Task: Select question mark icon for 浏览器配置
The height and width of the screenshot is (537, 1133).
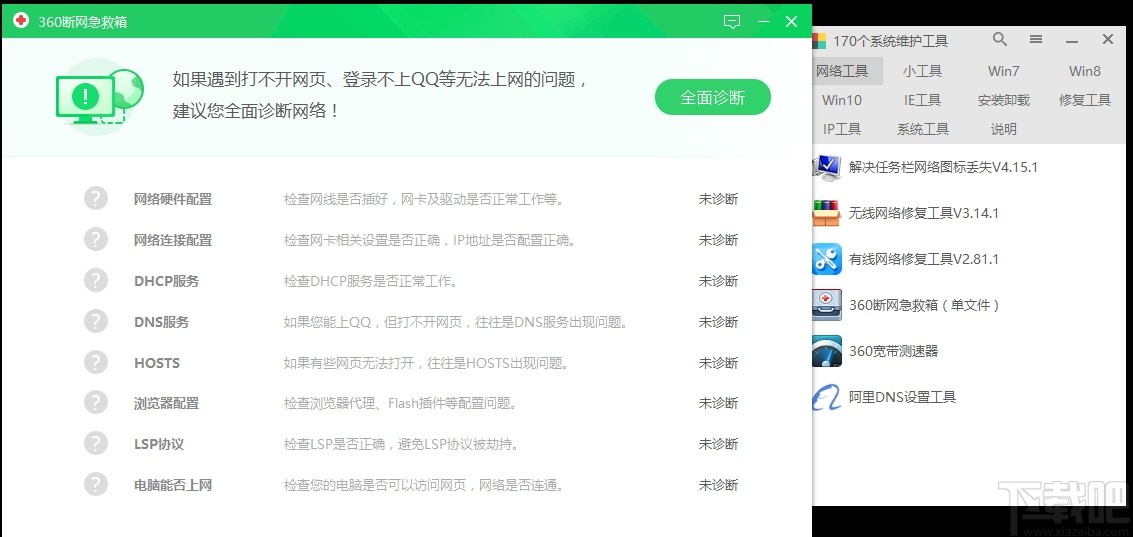Action: point(95,403)
